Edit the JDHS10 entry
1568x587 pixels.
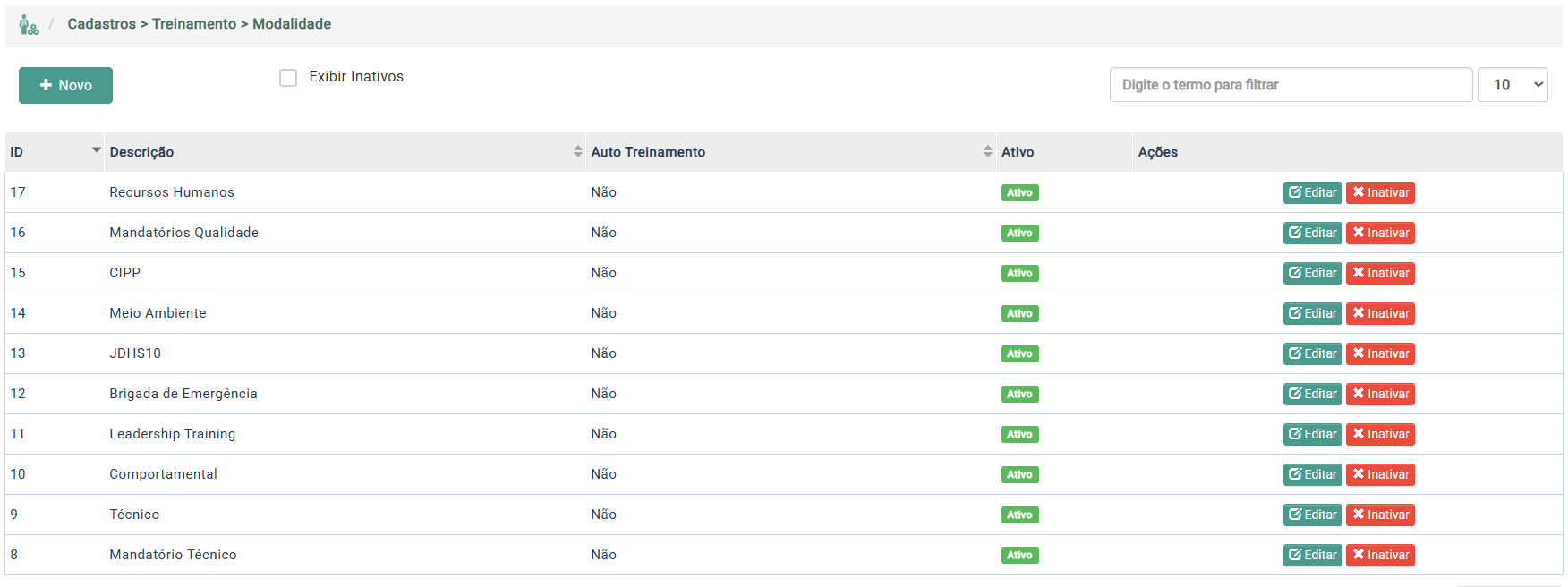coord(1312,353)
